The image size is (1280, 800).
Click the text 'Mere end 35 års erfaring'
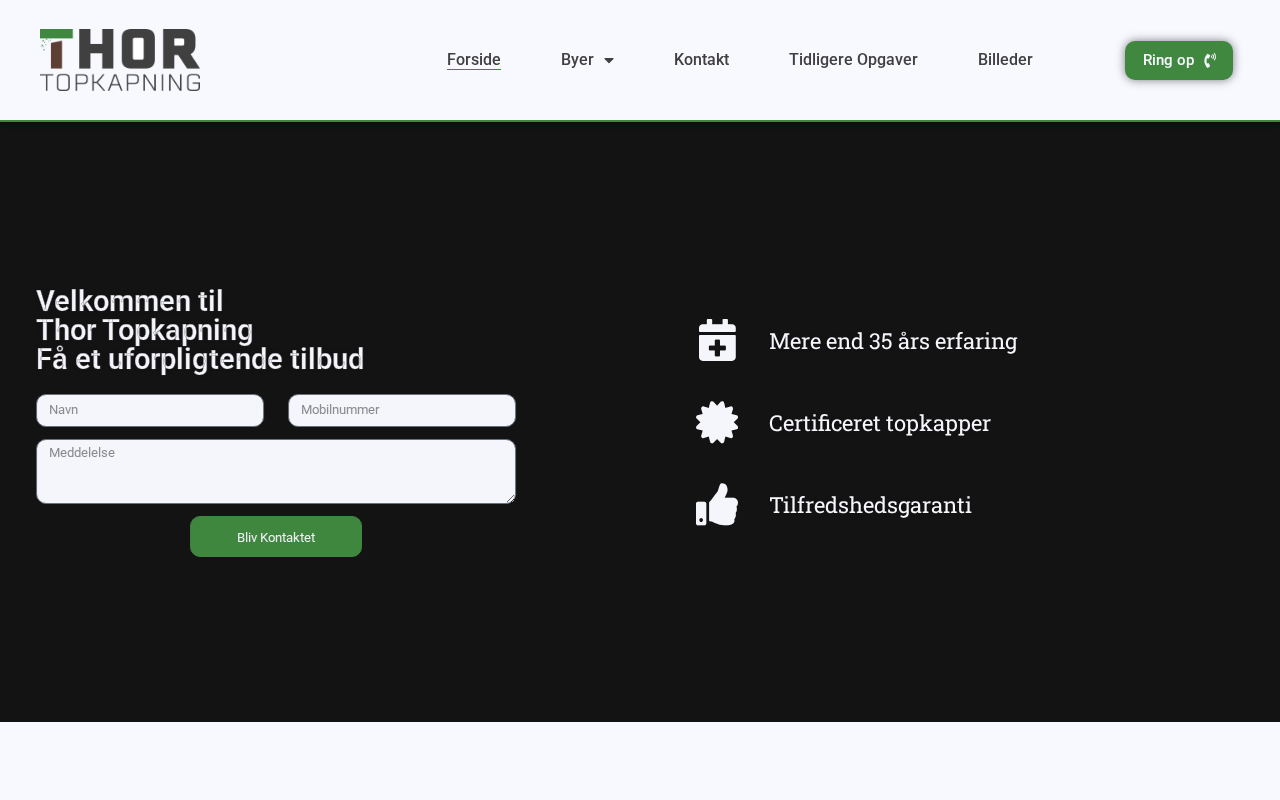[x=893, y=341]
